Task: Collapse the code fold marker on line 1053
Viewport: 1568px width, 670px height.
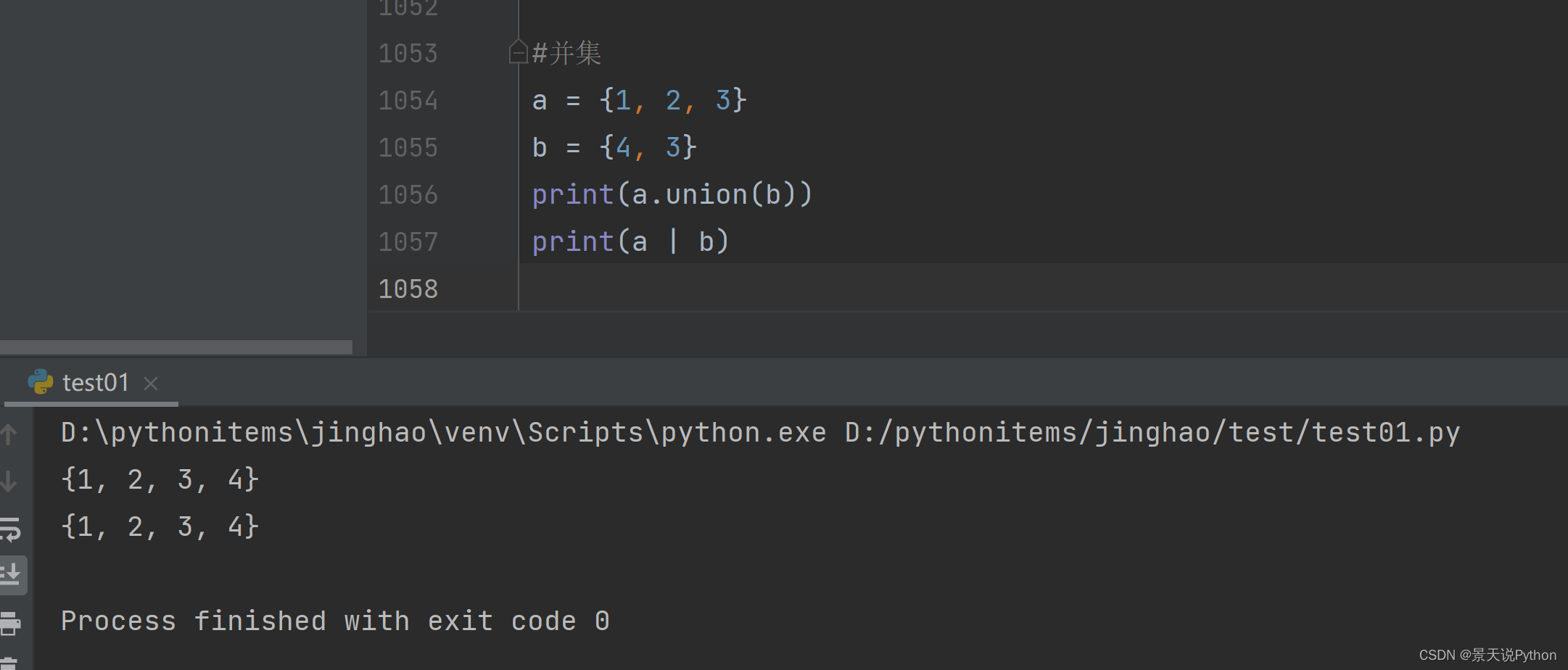Action: (x=518, y=52)
